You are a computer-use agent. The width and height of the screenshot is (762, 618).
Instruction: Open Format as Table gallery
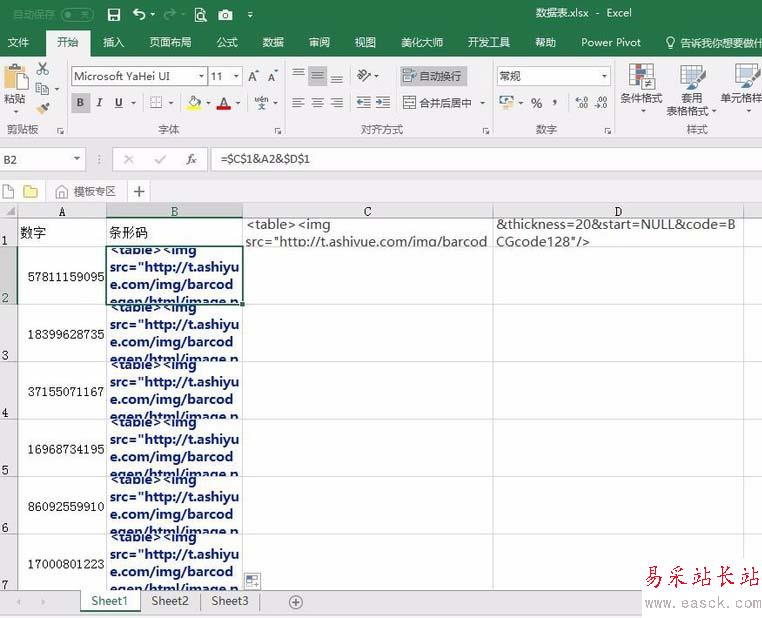692,89
